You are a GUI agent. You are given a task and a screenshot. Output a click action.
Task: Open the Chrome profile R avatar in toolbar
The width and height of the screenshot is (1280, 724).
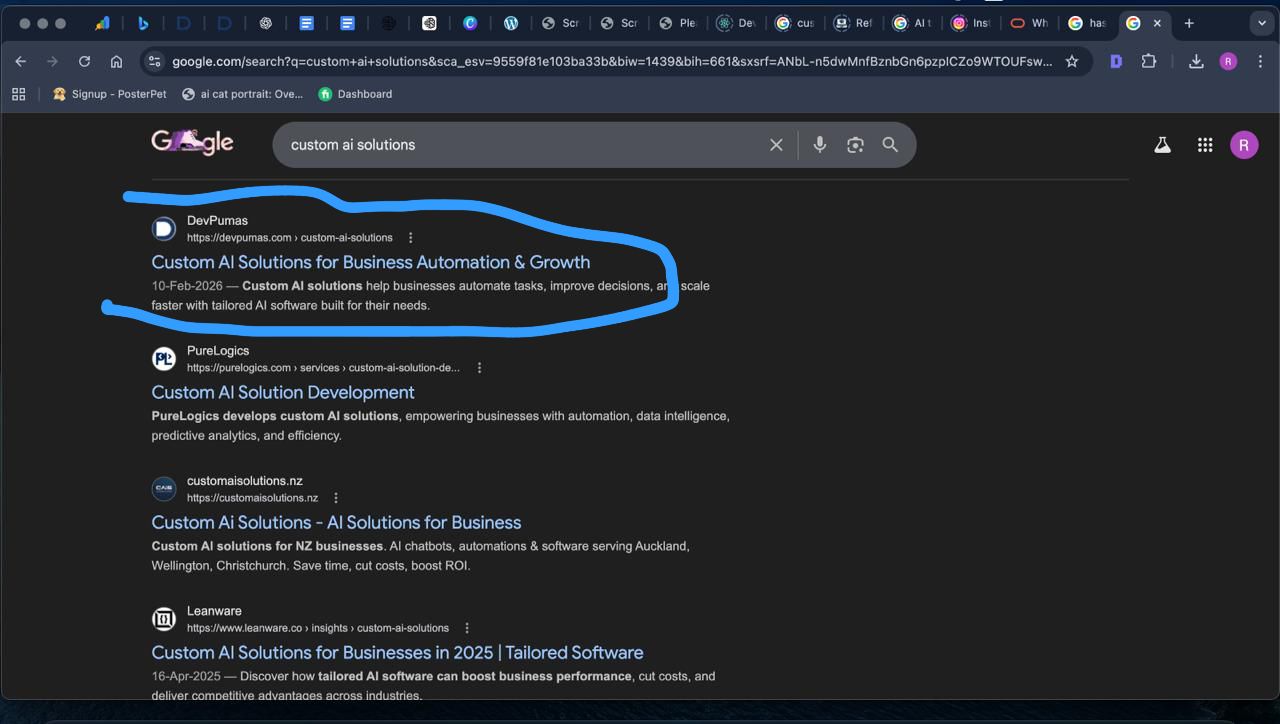1228,61
